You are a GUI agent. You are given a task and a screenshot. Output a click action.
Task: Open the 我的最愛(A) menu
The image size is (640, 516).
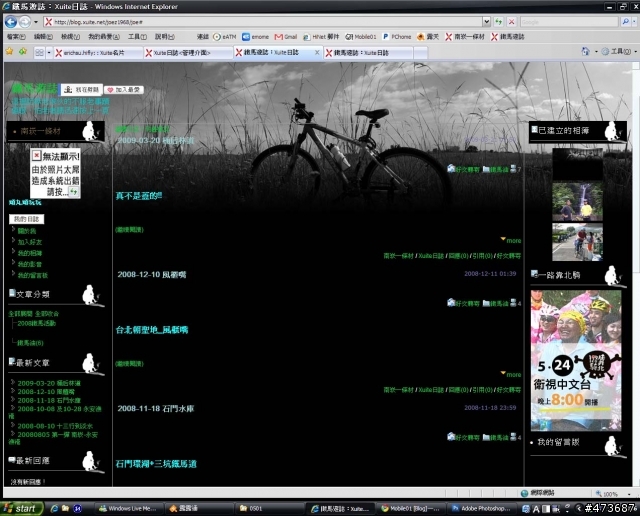(104, 37)
